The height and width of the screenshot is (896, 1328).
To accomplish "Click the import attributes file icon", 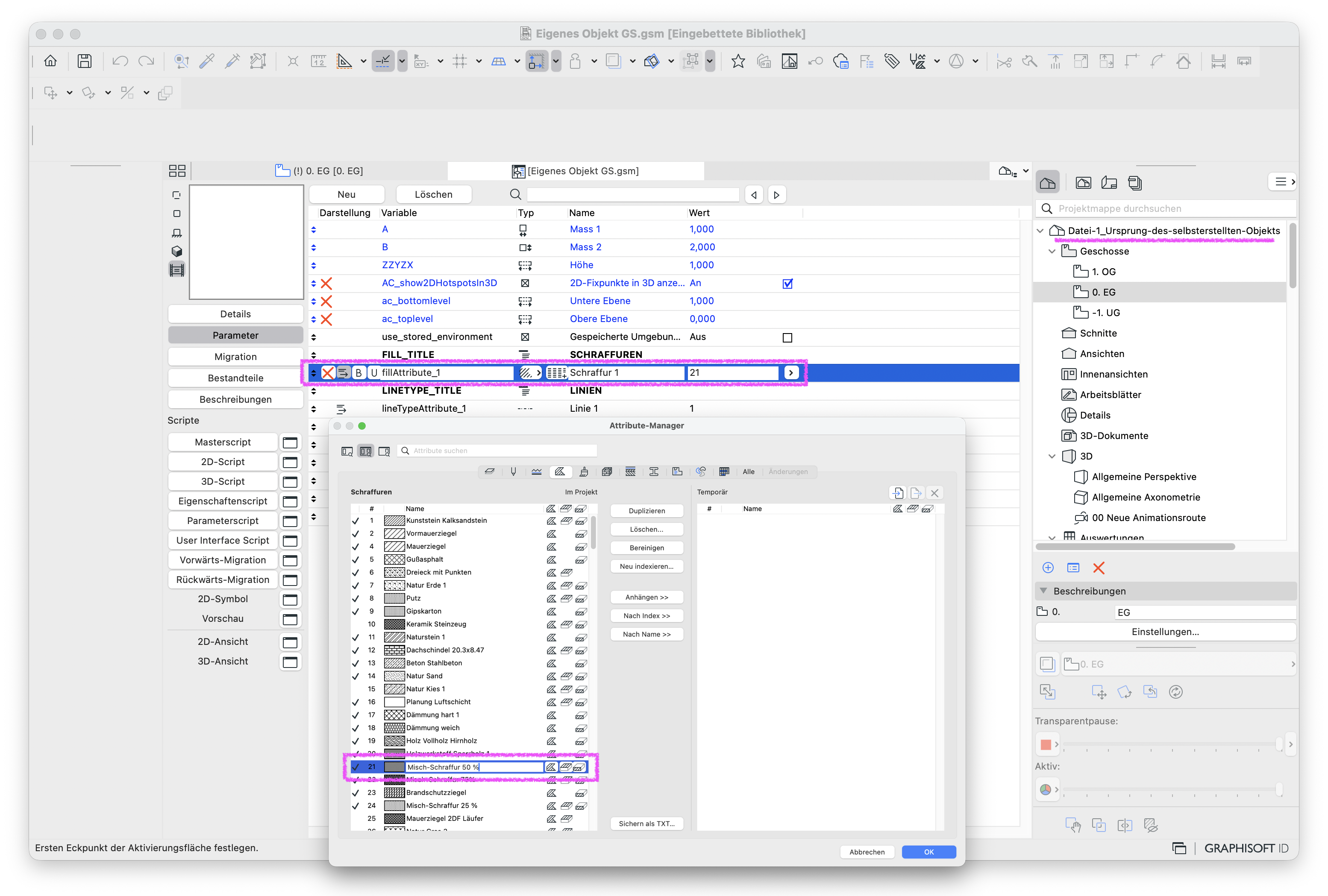I will [x=897, y=493].
